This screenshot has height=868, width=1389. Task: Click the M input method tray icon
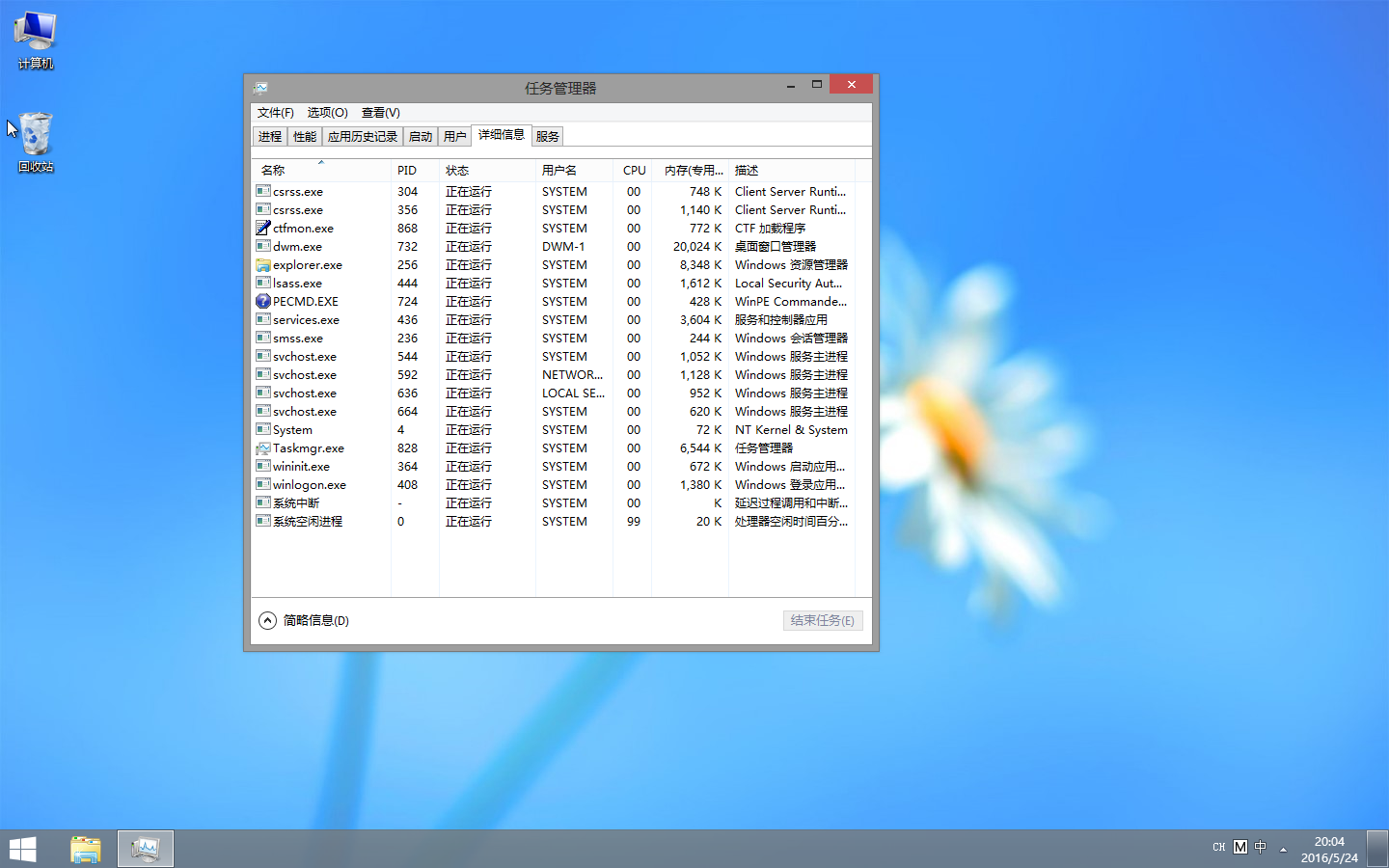click(1240, 848)
